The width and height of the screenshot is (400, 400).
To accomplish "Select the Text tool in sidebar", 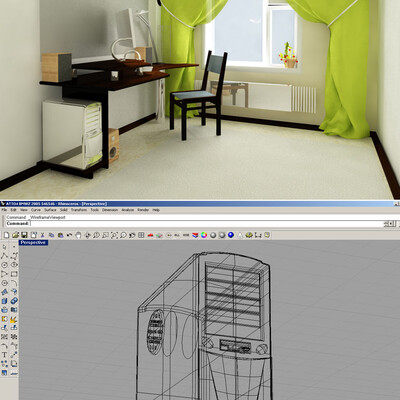I will [5, 355].
